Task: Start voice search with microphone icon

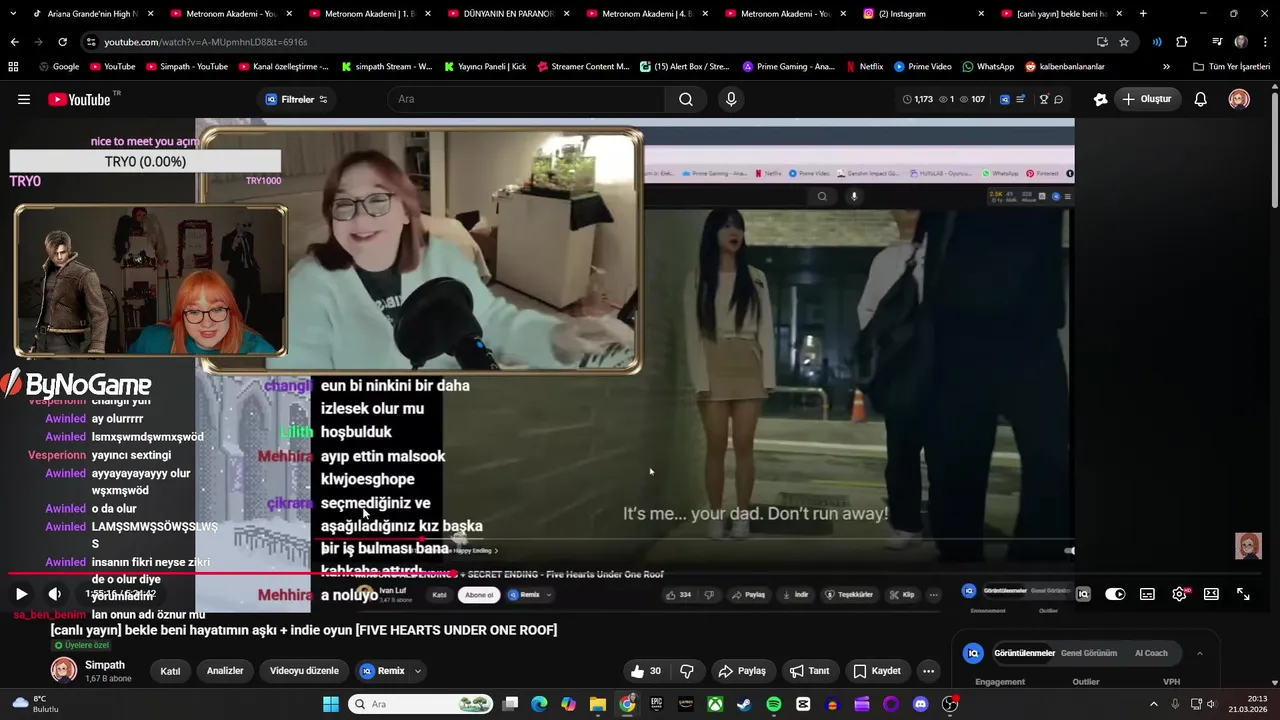Action: [731, 99]
